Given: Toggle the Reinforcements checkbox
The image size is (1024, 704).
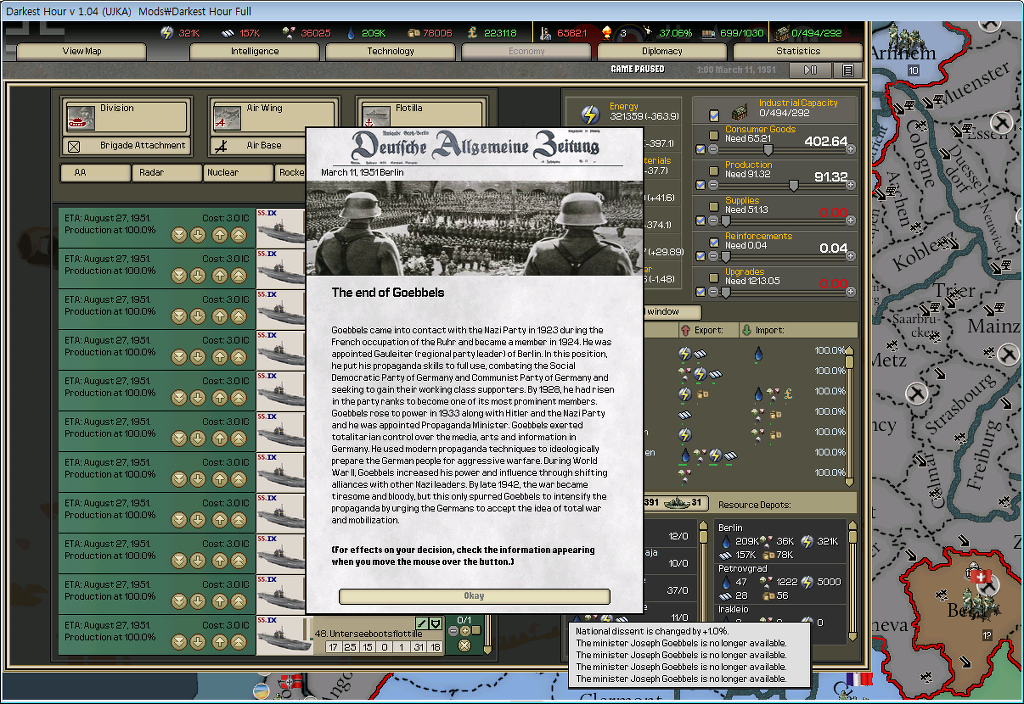Looking at the screenshot, I should 714,242.
